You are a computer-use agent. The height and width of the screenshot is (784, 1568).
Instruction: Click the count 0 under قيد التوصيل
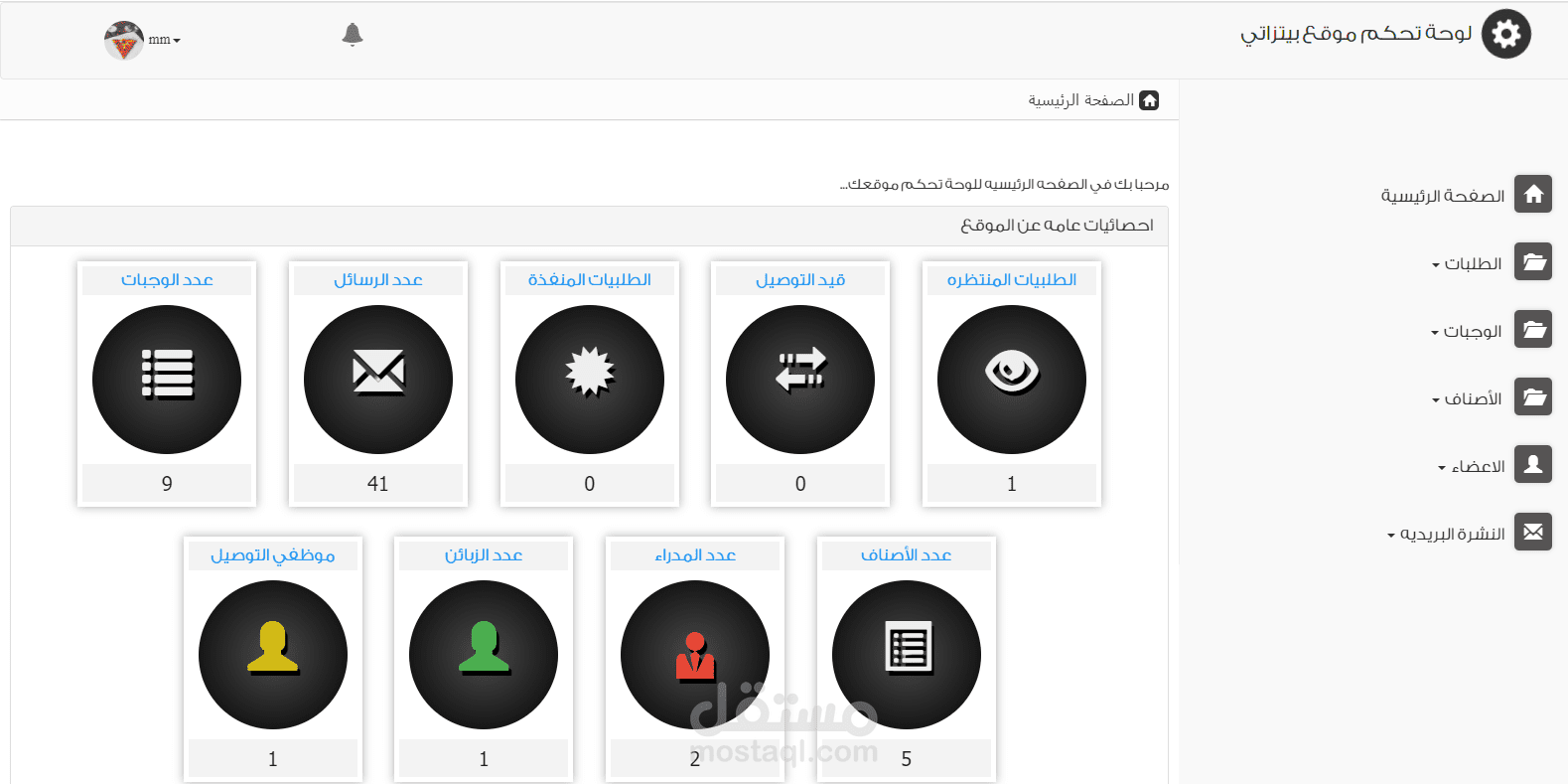click(x=800, y=483)
